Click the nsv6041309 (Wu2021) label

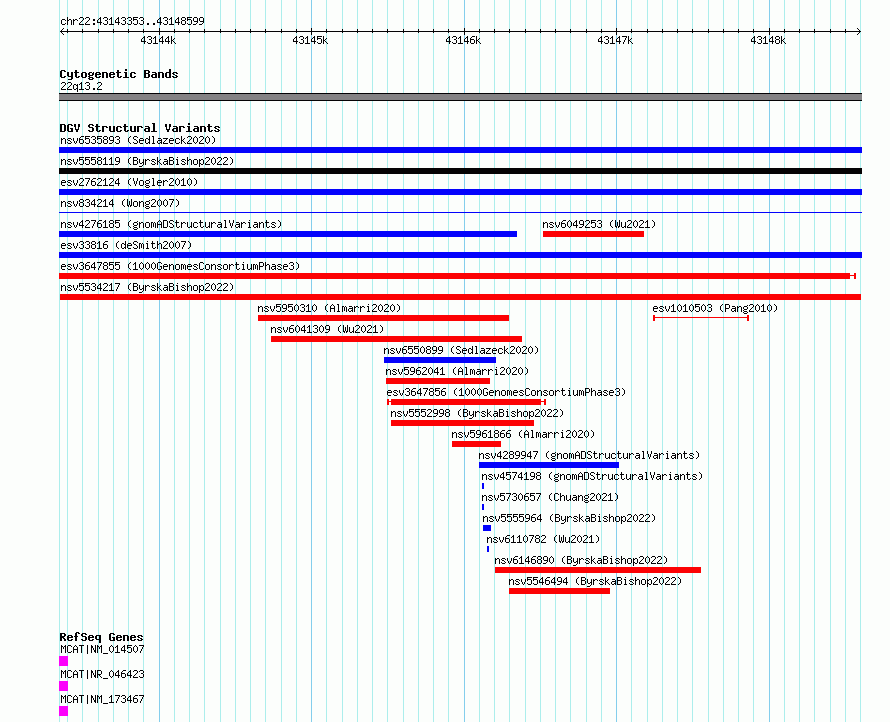click(327, 329)
